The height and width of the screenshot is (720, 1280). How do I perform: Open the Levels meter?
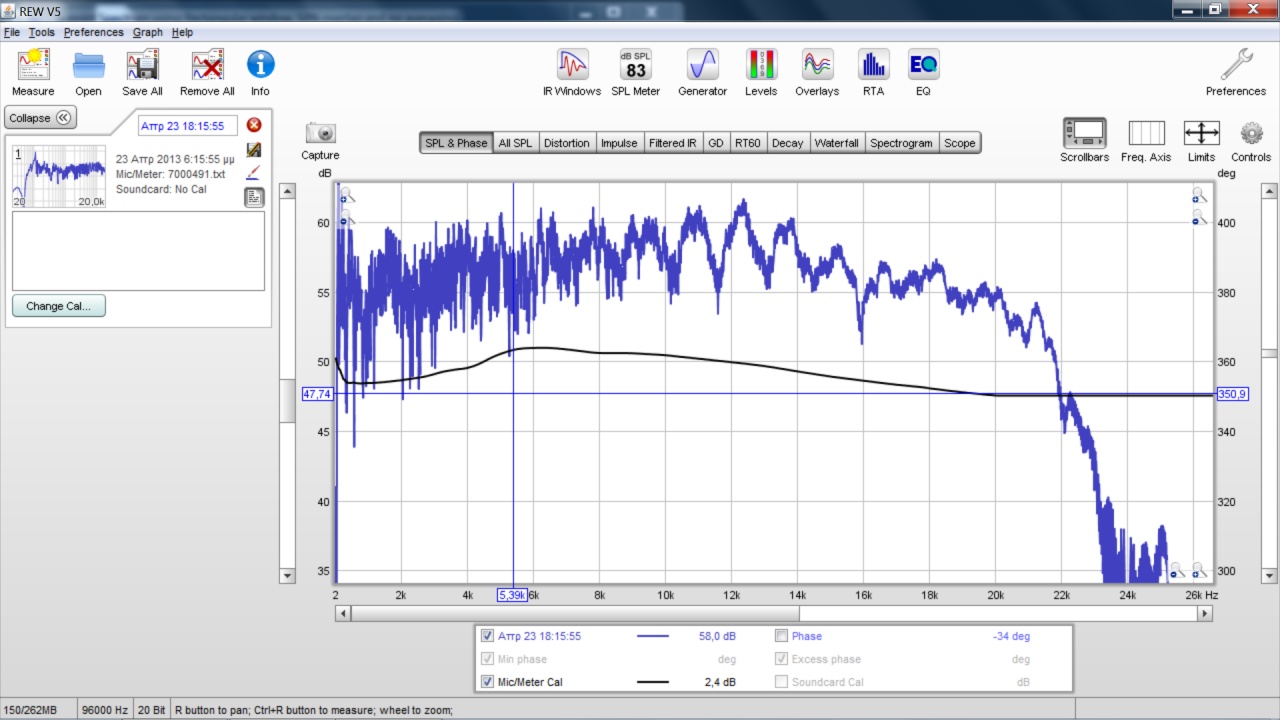point(760,66)
